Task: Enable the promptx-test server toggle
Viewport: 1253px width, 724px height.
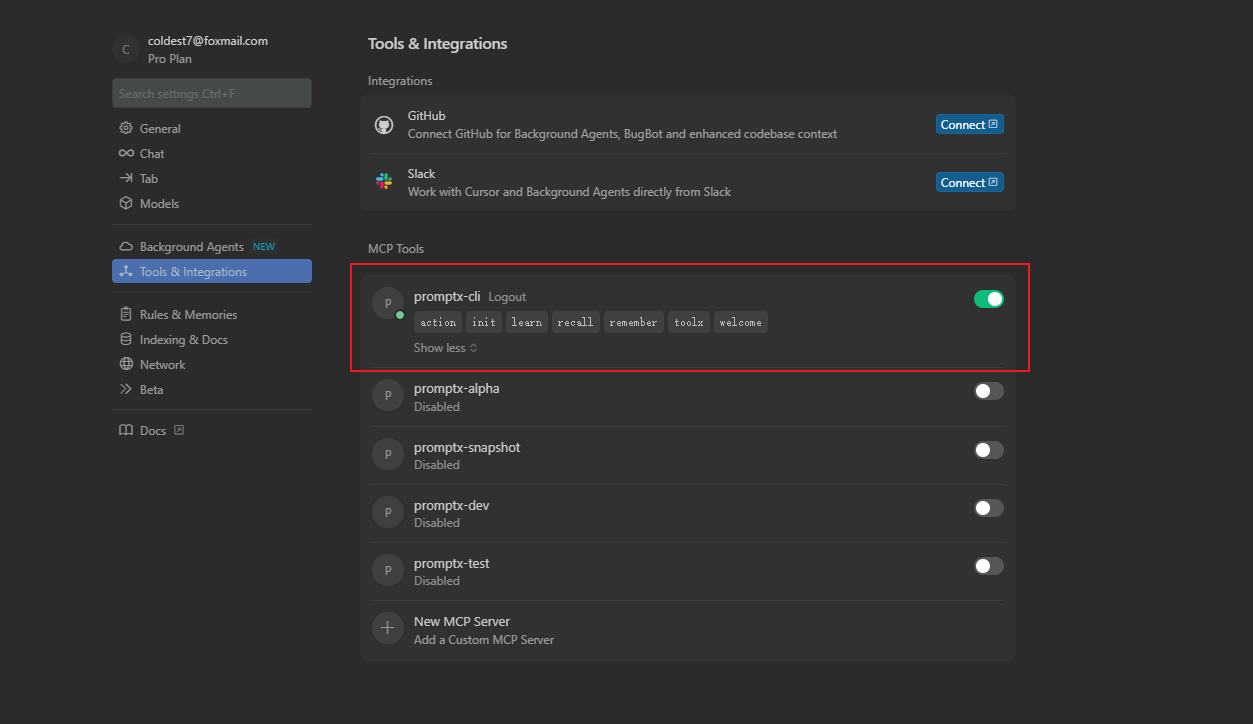Action: tap(989, 566)
